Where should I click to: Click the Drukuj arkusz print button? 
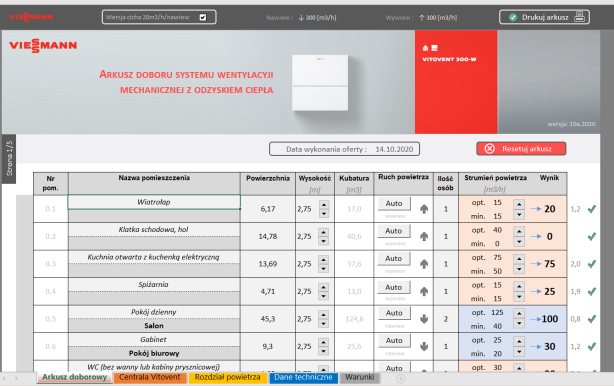click(x=544, y=17)
